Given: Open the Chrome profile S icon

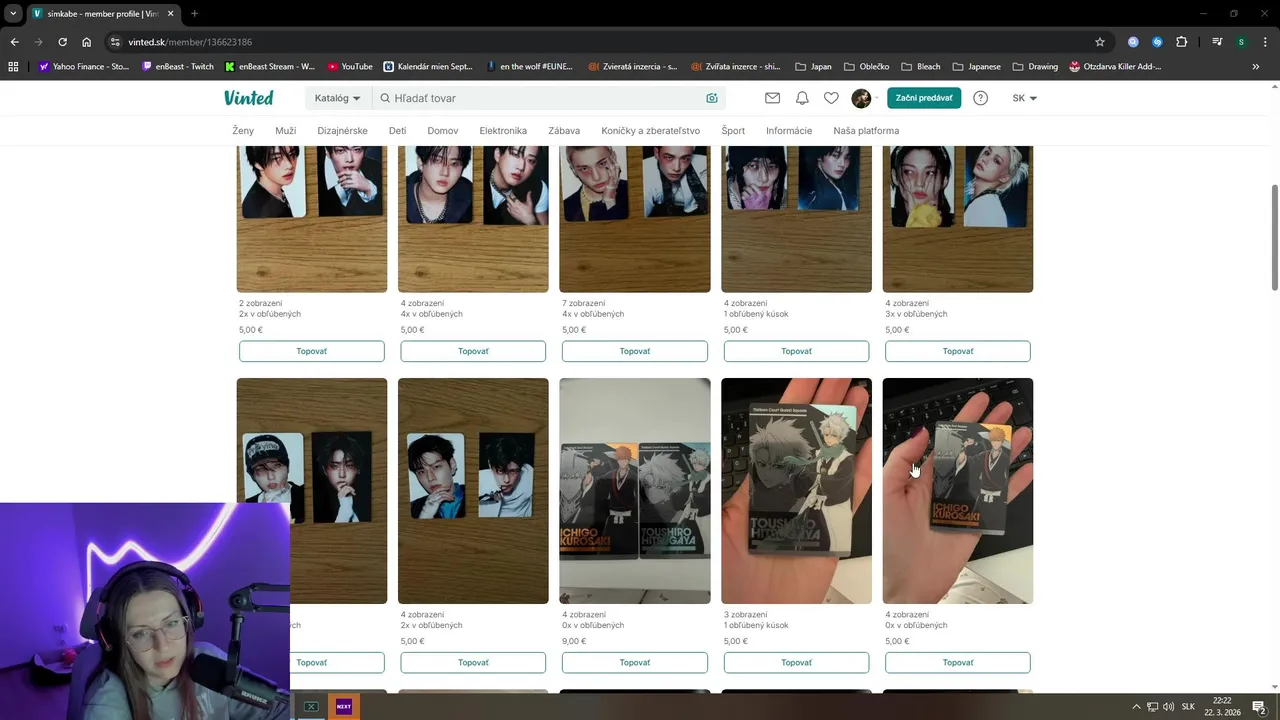Looking at the screenshot, I should click(x=1241, y=42).
